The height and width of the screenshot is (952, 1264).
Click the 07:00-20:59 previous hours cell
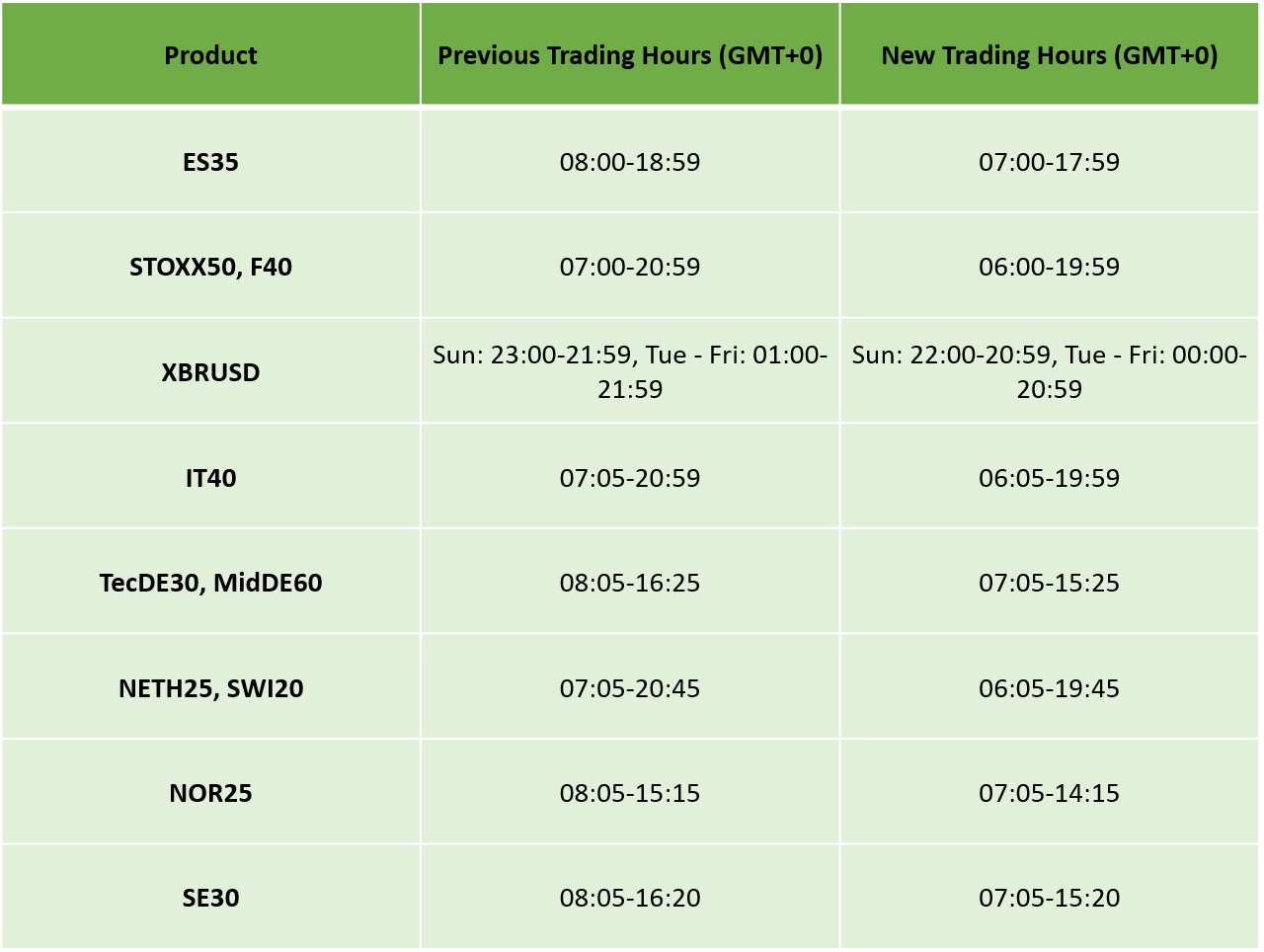[630, 267]
